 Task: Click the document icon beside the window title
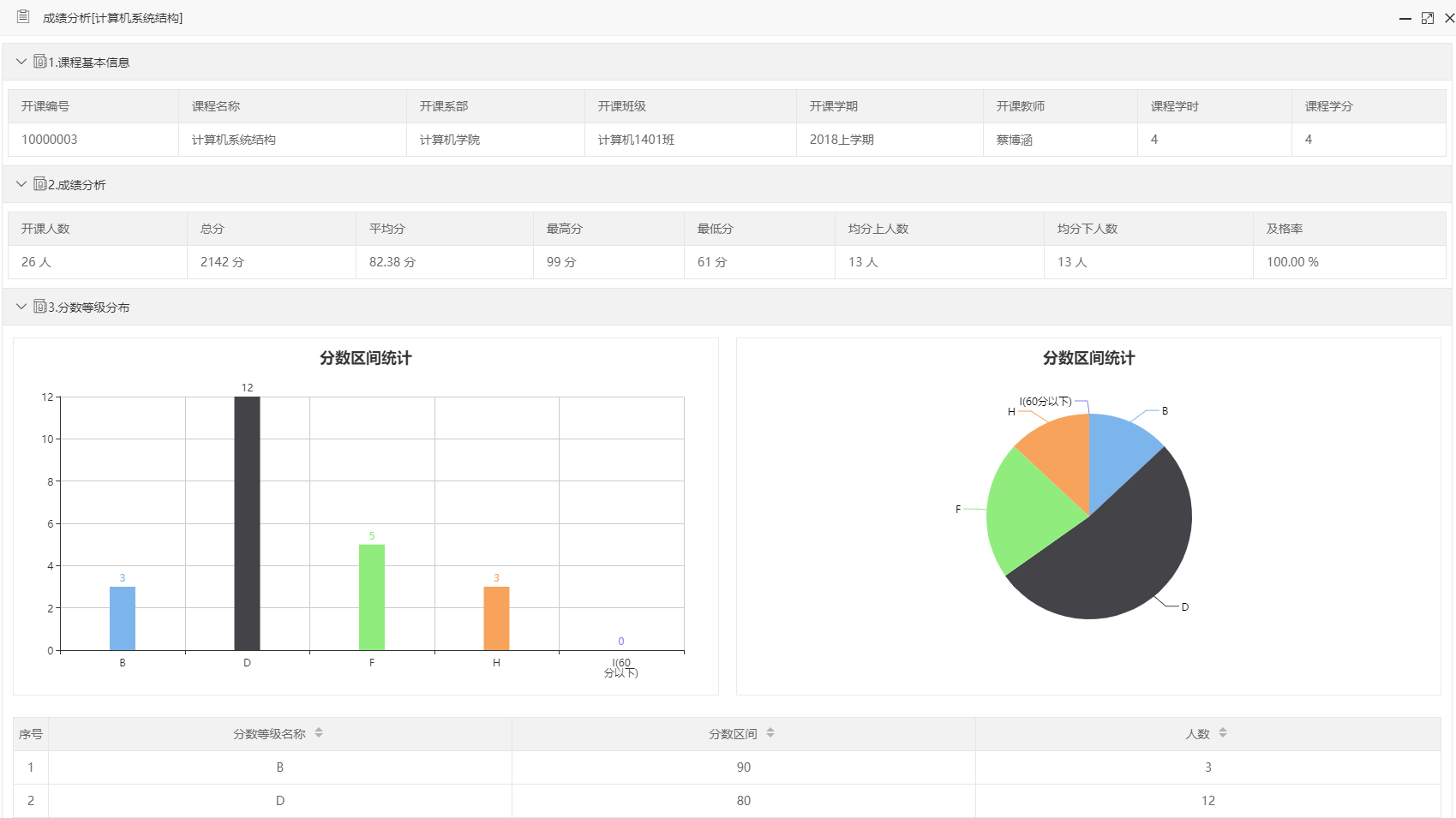pyautogui.click(x=23, y=17)
